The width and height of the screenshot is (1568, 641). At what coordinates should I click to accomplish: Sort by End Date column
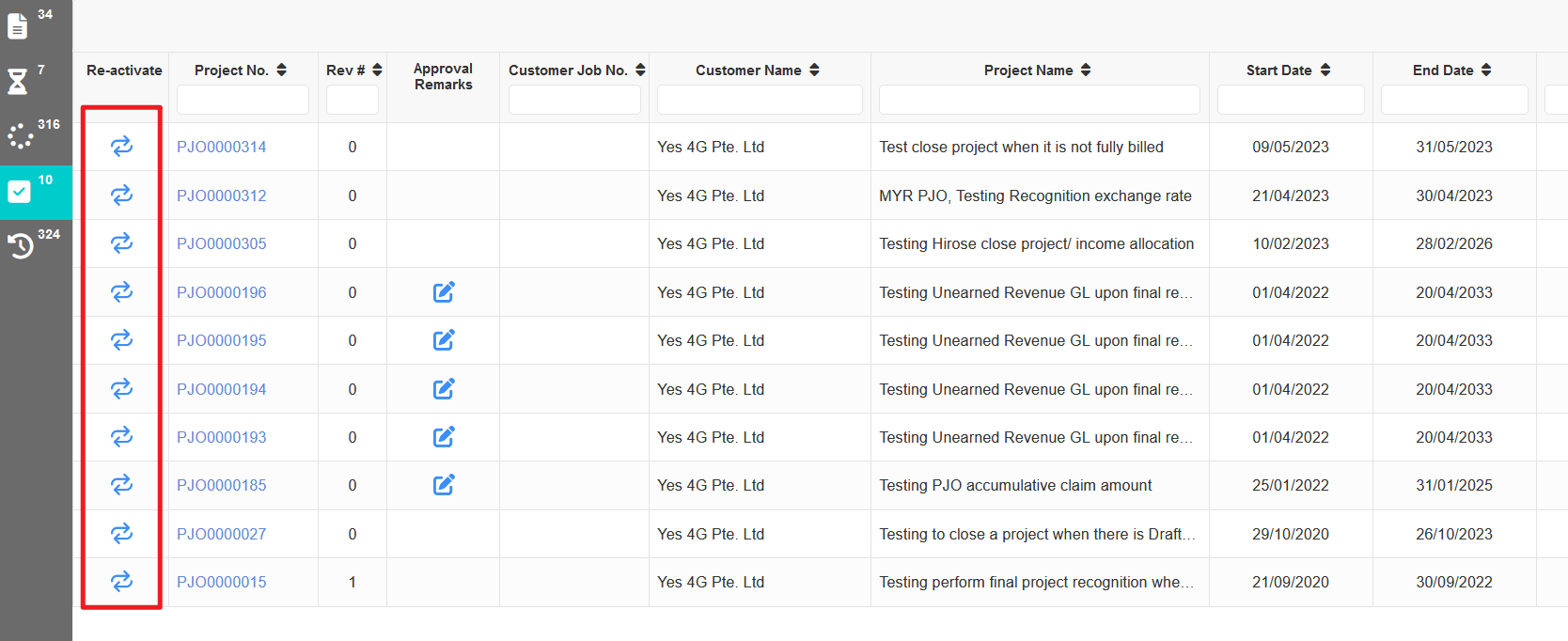pos(1486,70)
